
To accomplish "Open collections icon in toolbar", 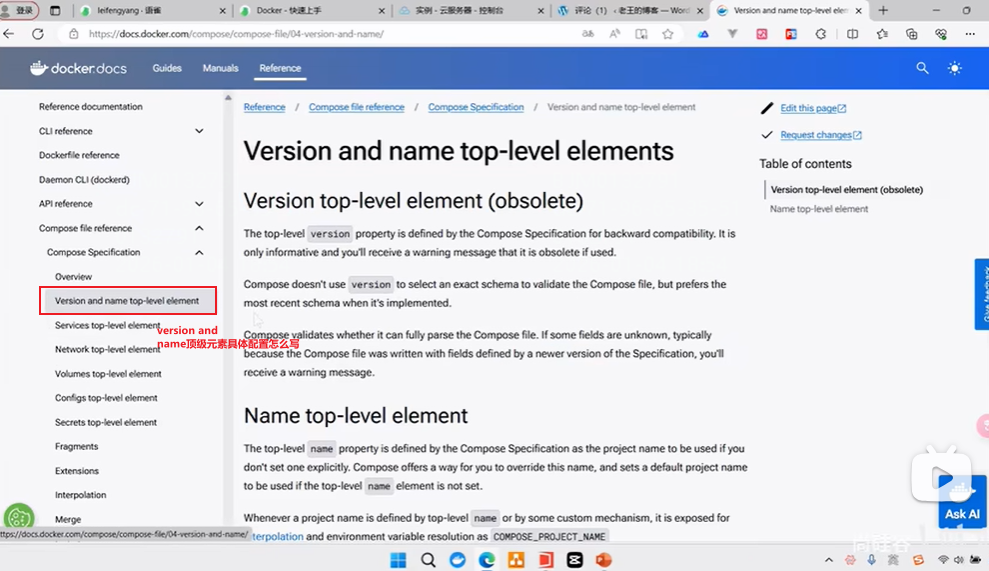I will 911,34.
